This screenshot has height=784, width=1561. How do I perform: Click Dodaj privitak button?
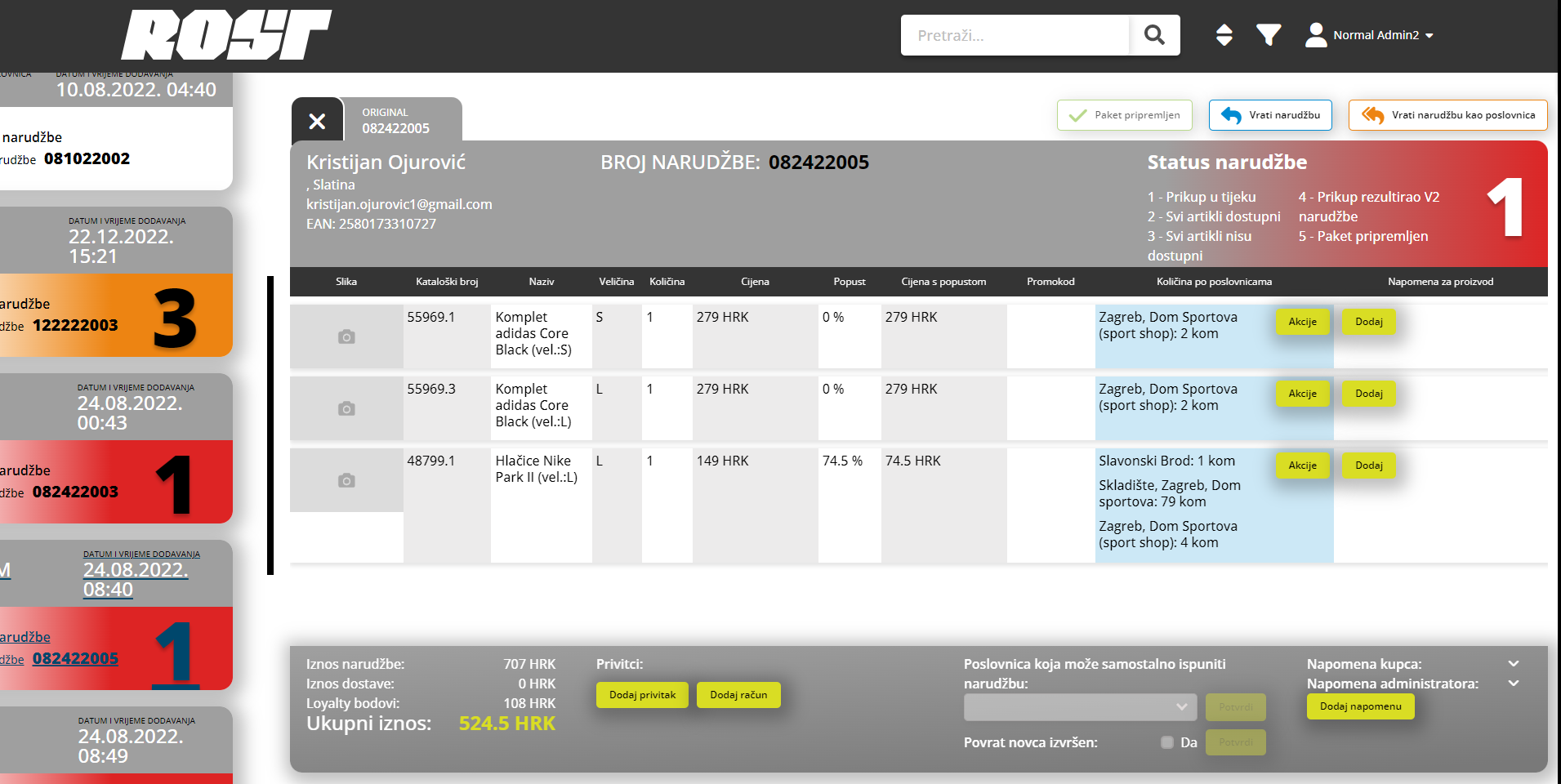[642, 695]
